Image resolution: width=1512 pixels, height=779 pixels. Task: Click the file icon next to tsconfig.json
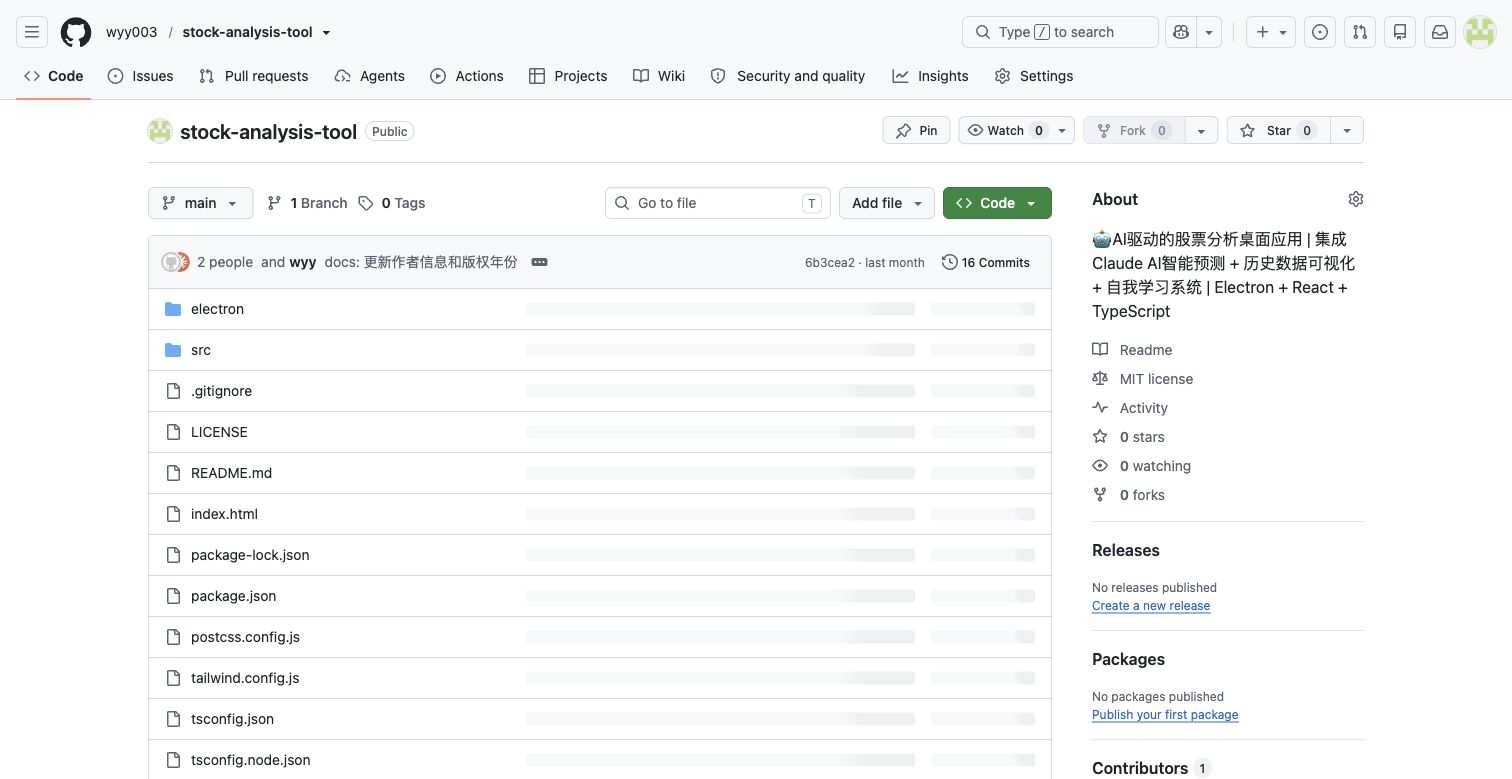pyautogui.click(x=173, y=719)
